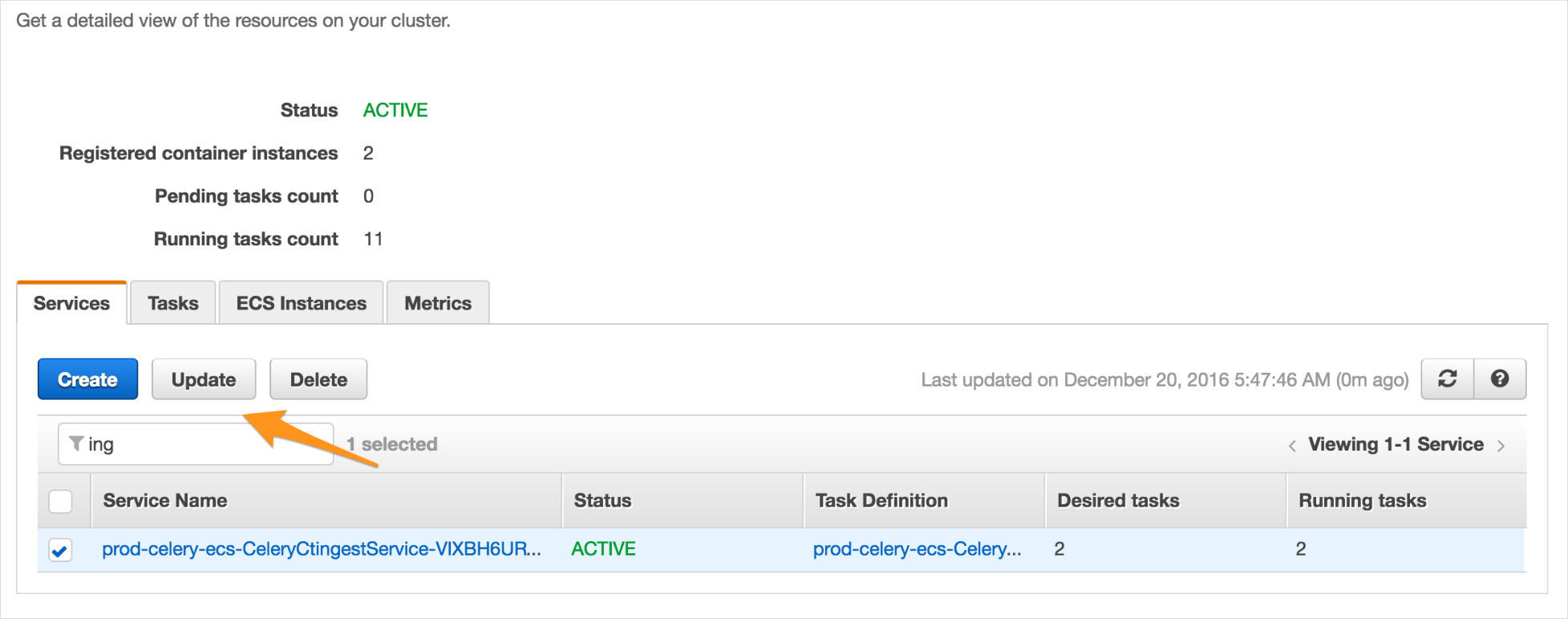The width and height of the screenshot is (1568, 619).
Task: Open the prod-celery-ecs-CeleryCtingestService link
Action: [x=321, y=549]
